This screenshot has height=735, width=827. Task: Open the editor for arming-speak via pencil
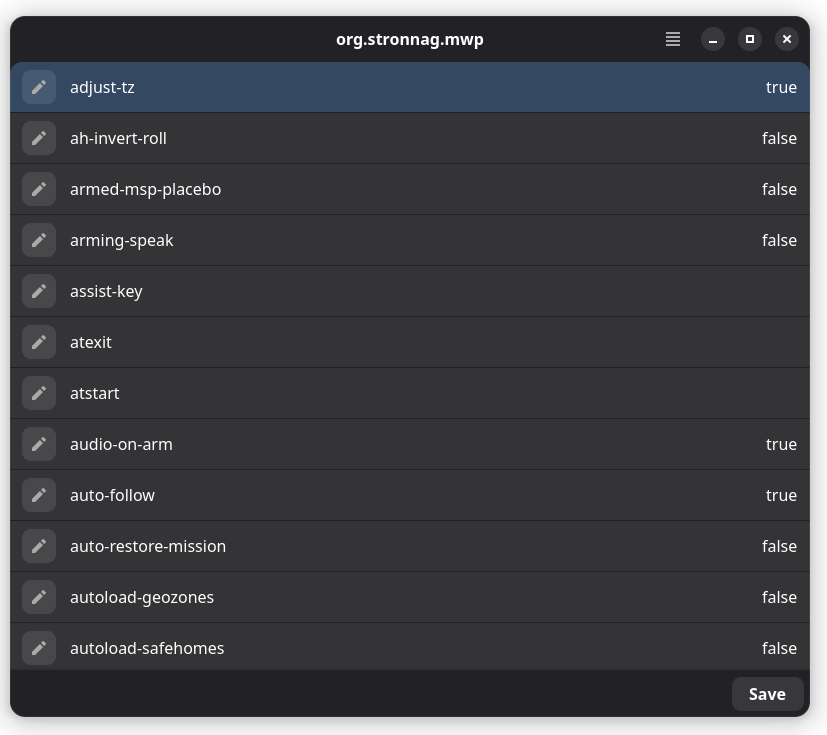tap(39, 240)
